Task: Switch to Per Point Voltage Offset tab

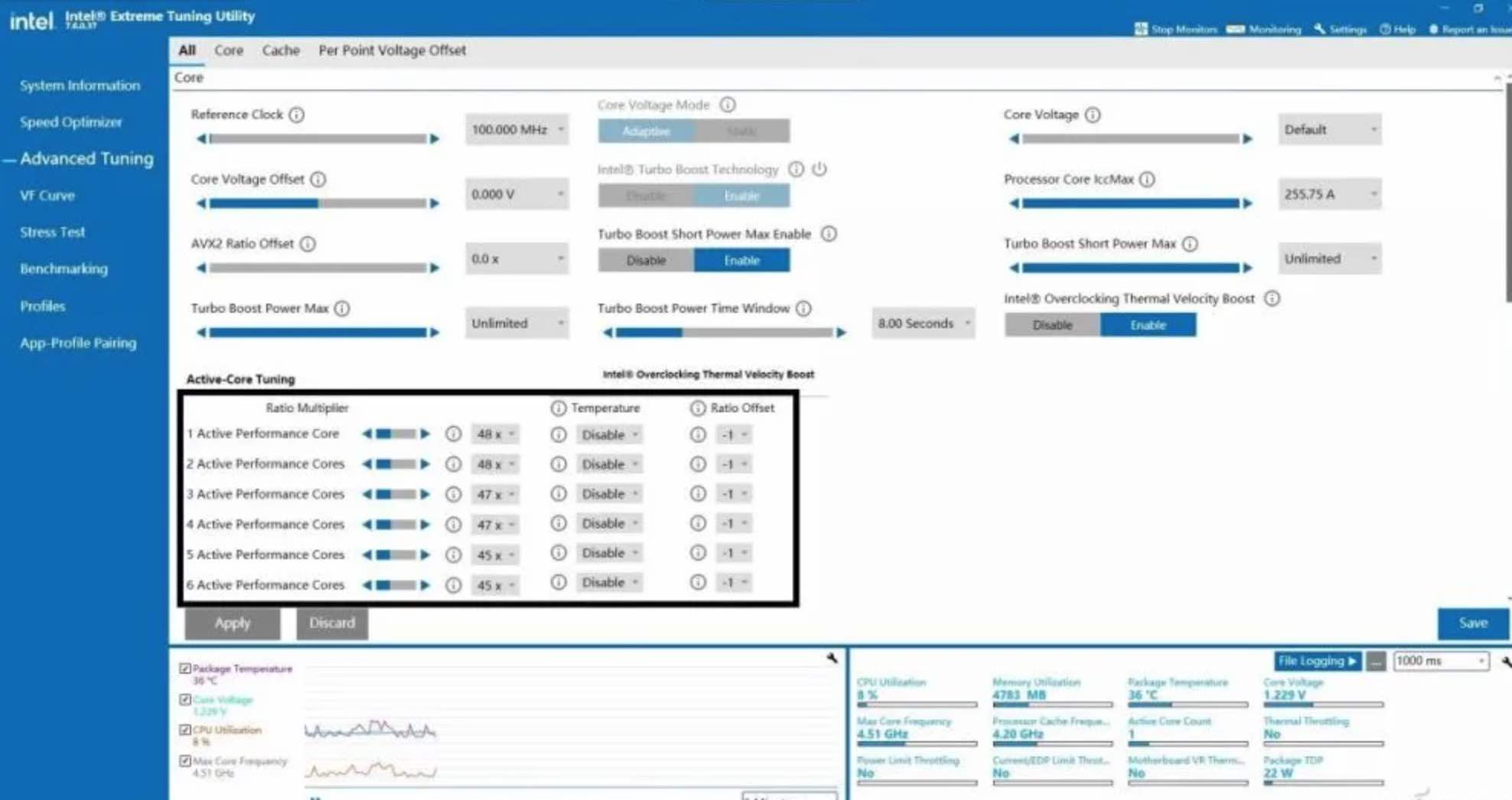Action: (393, 50)
